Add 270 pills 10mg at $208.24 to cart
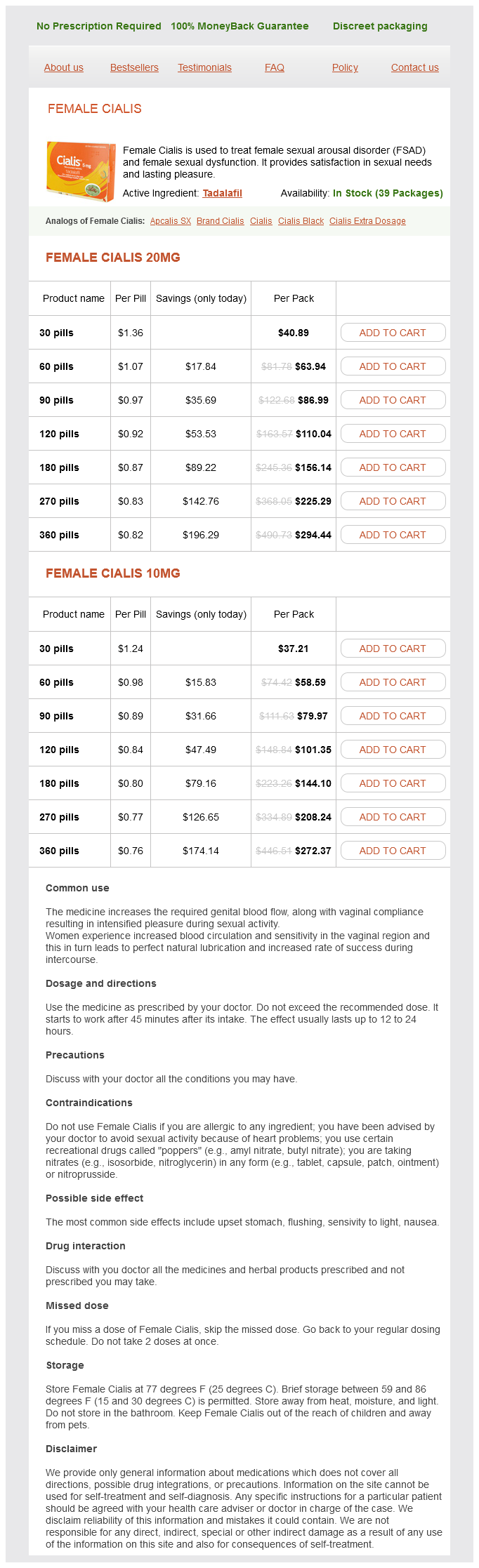 (x=393, y=817)
